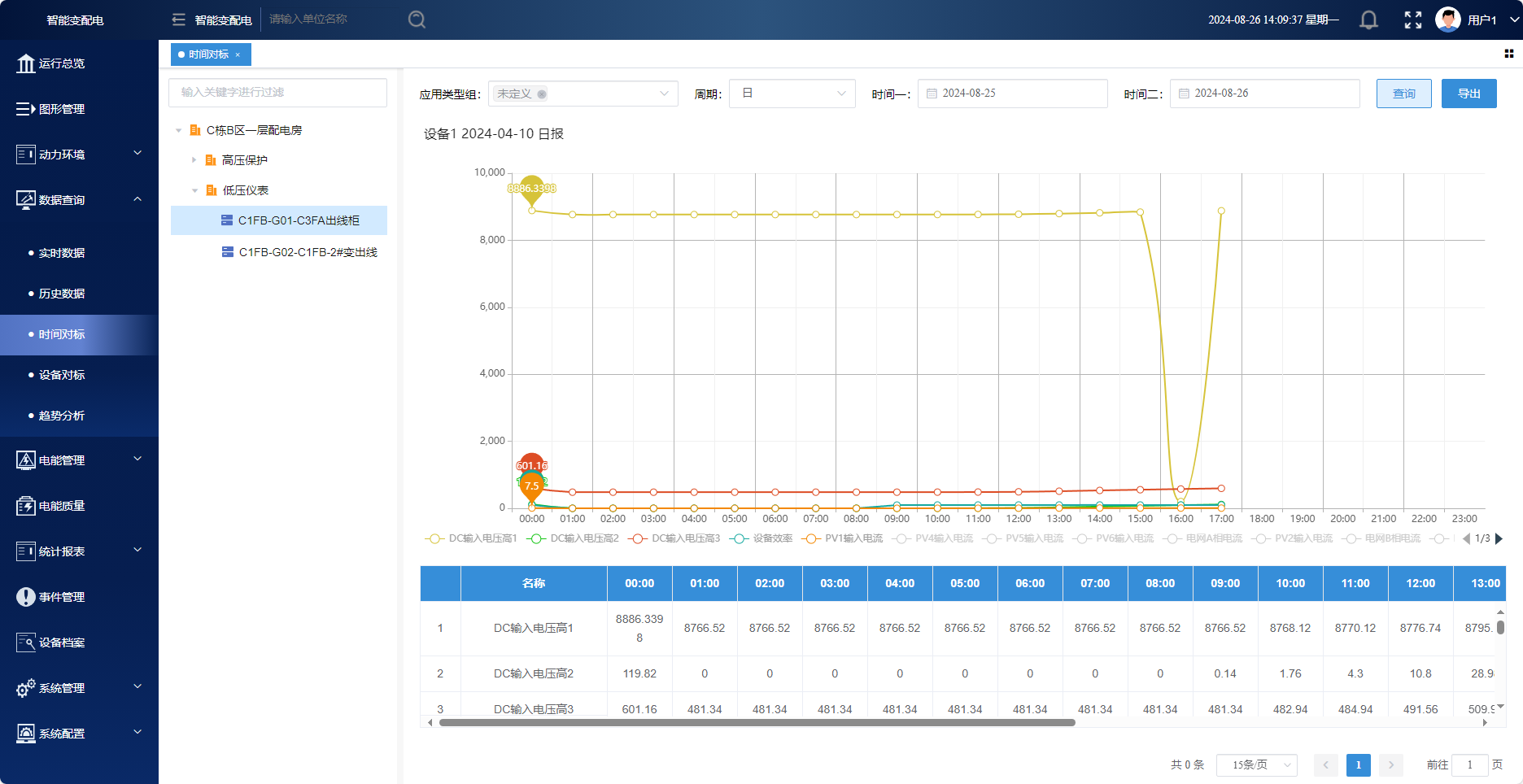Toggle PV1输入电流 legend series
Image resolution: width=1523 pixels, height=784 pixels.
[842, 538]
